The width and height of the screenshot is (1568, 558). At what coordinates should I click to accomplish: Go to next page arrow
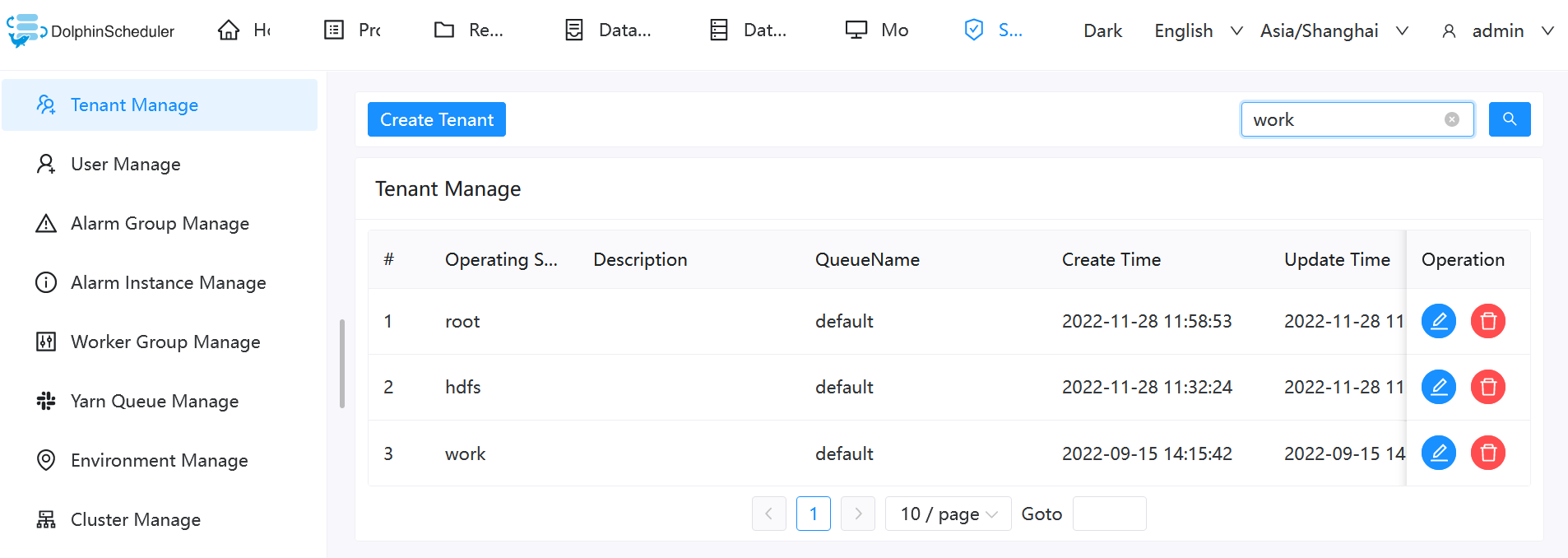point(858,514)
